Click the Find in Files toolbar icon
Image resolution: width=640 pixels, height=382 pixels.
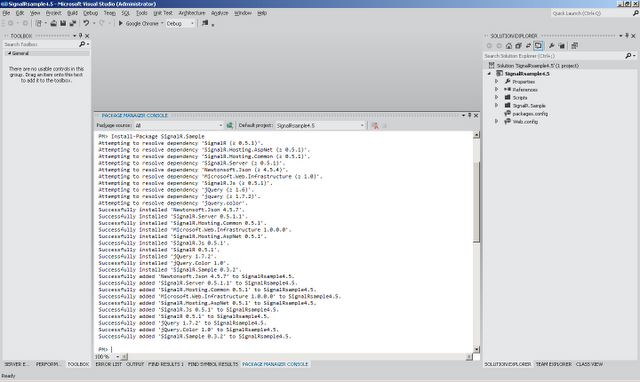pyautogui.click(x=205, y=23)
